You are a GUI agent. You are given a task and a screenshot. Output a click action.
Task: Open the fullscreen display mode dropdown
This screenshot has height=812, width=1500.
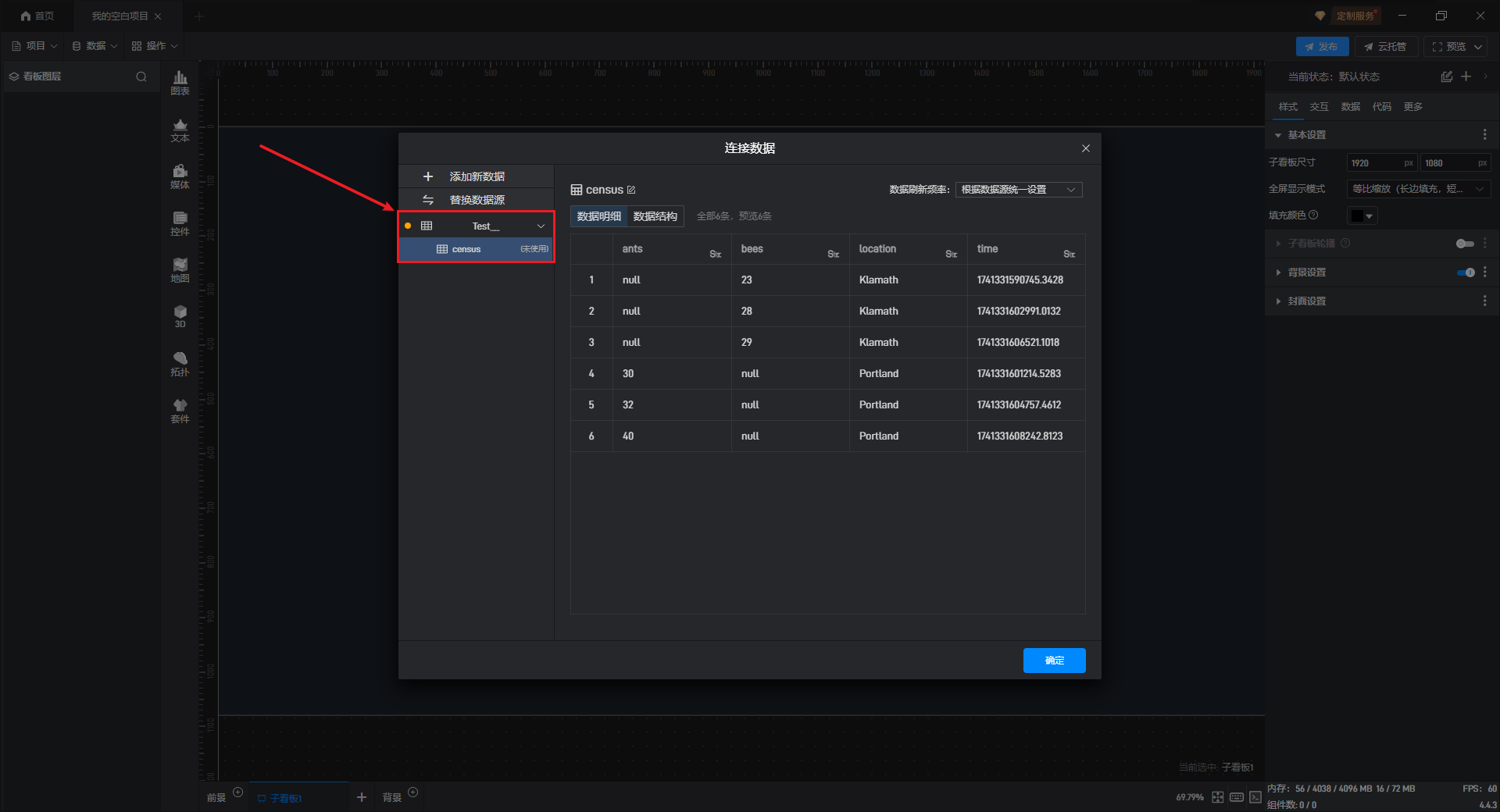(x=1418, y=189)
